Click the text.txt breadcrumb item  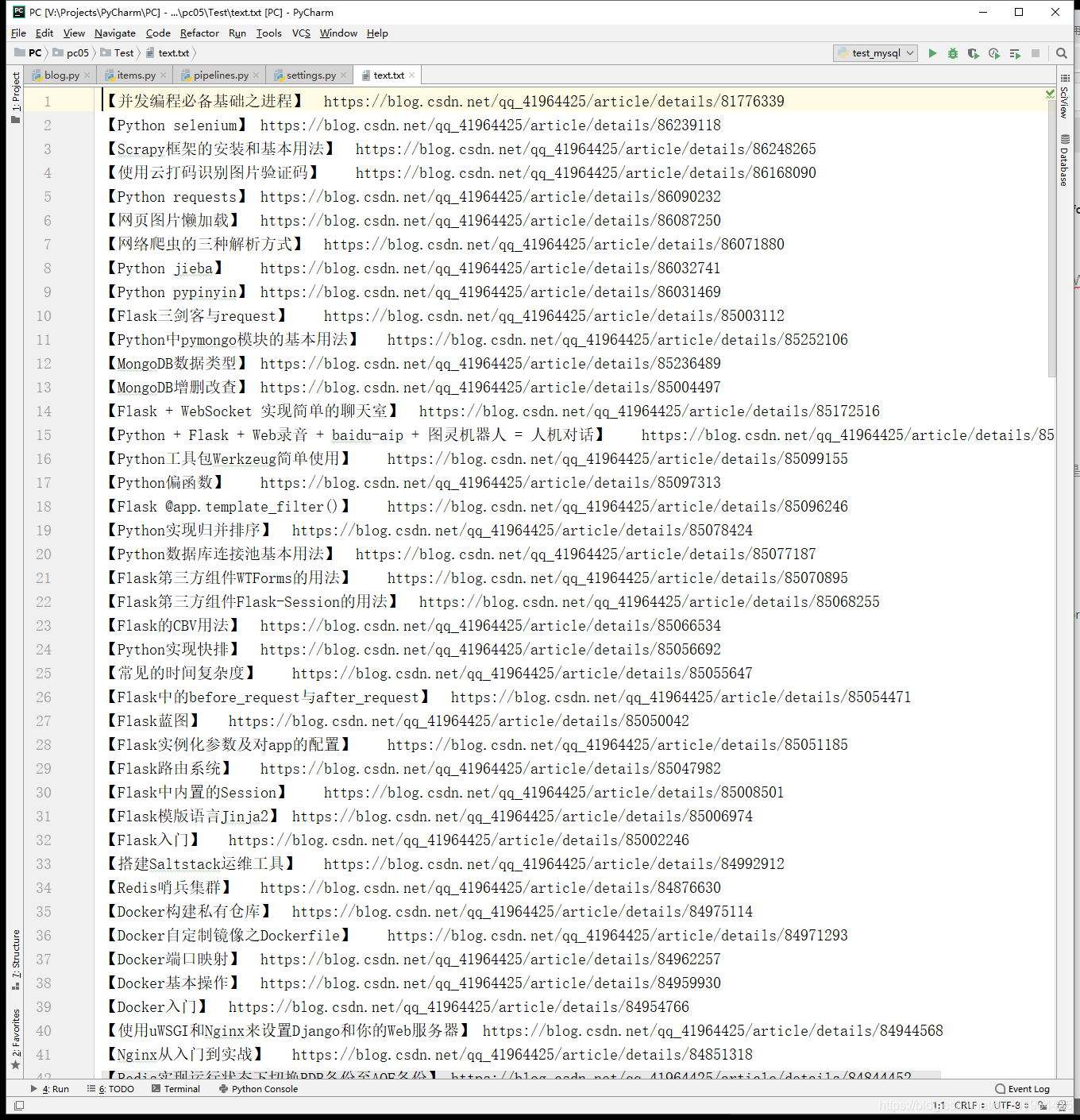pyautogui.click(x=167, y=53)
